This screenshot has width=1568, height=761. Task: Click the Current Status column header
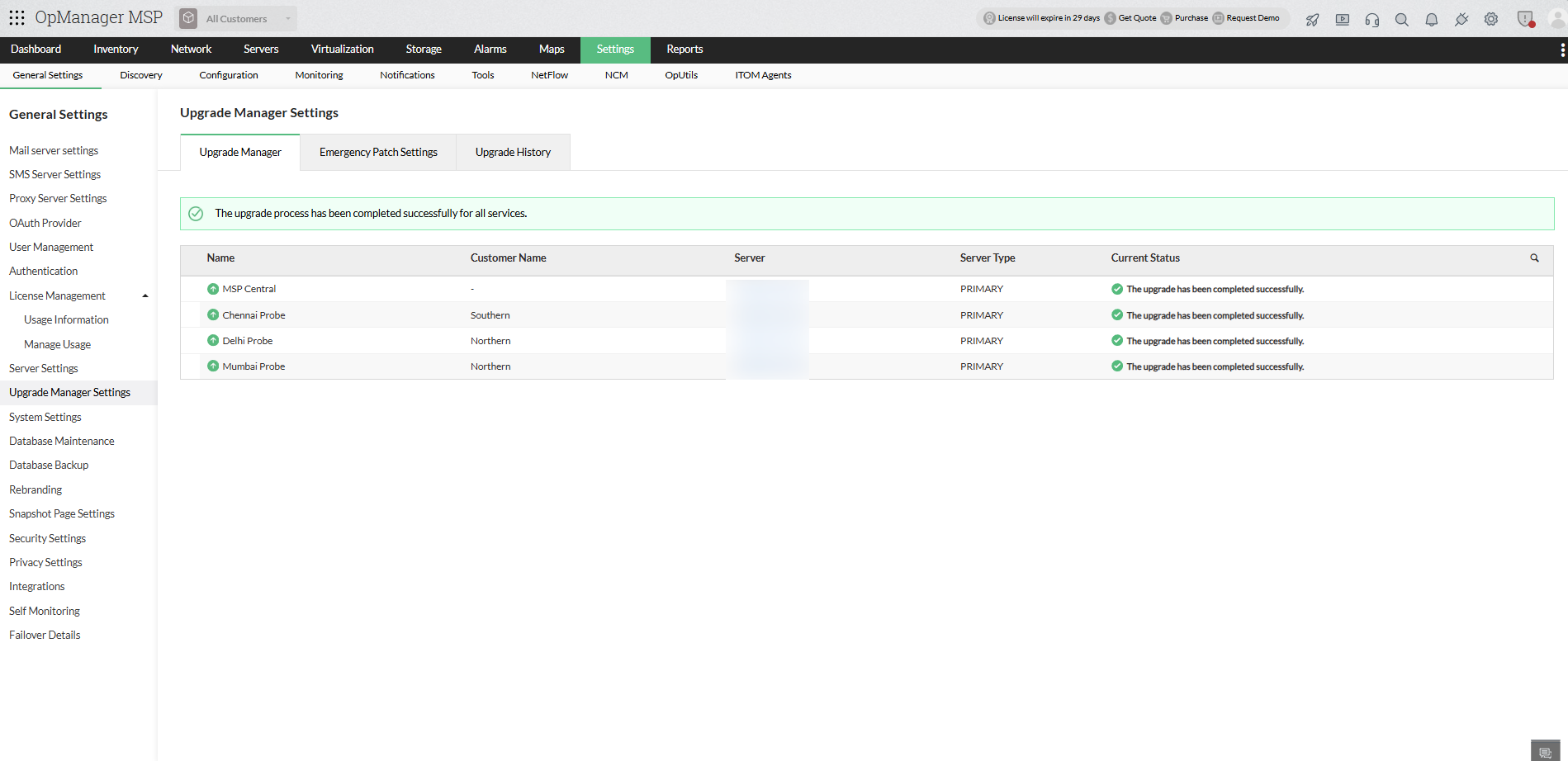(1145, 258)
